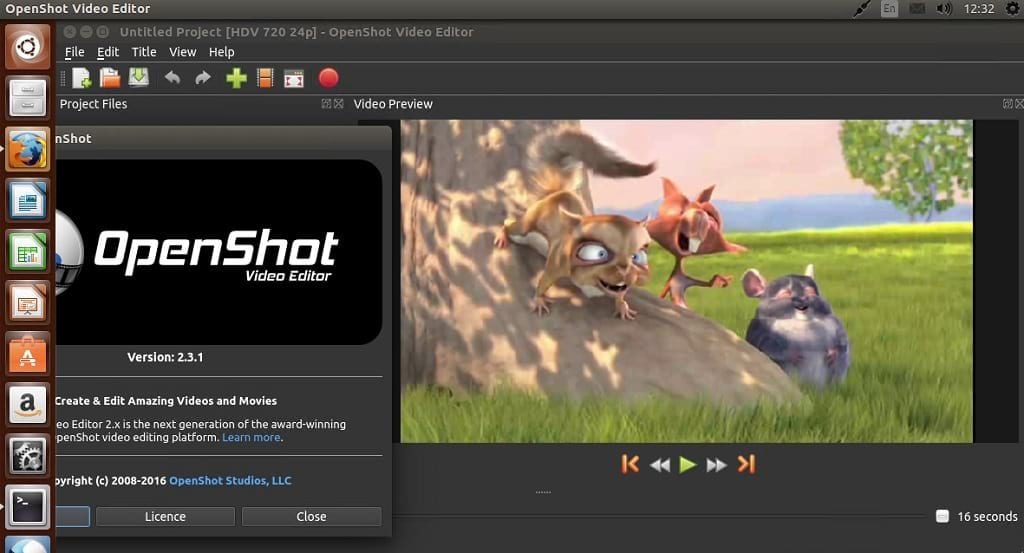This screenshot has width=1024, height=553.
Task: Open the OpenShot Studios, LLC link
Action: click(230, 481)
